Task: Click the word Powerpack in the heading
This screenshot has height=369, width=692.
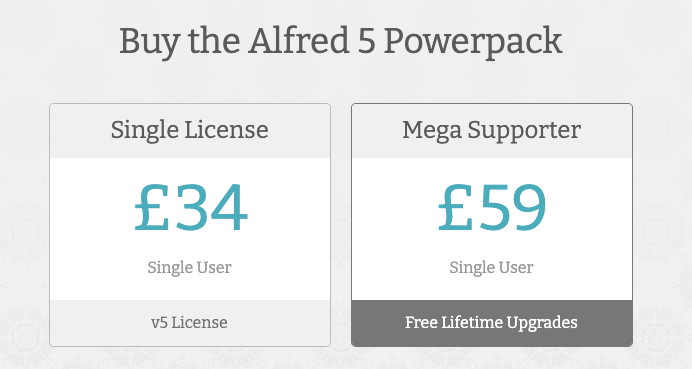Action: tap(473, 43)
